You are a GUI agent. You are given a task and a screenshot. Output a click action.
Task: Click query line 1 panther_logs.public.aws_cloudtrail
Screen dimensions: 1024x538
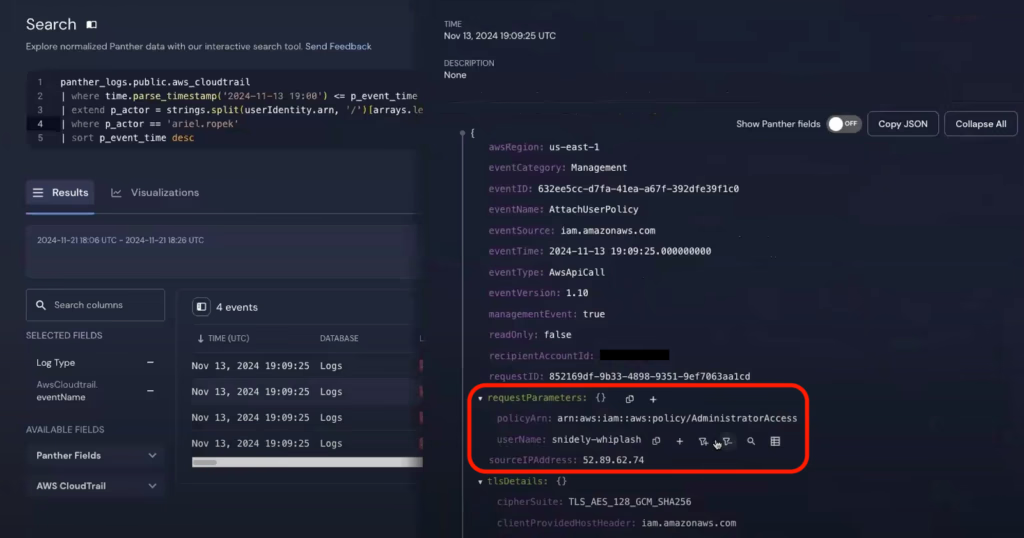[x=155, y=82]
